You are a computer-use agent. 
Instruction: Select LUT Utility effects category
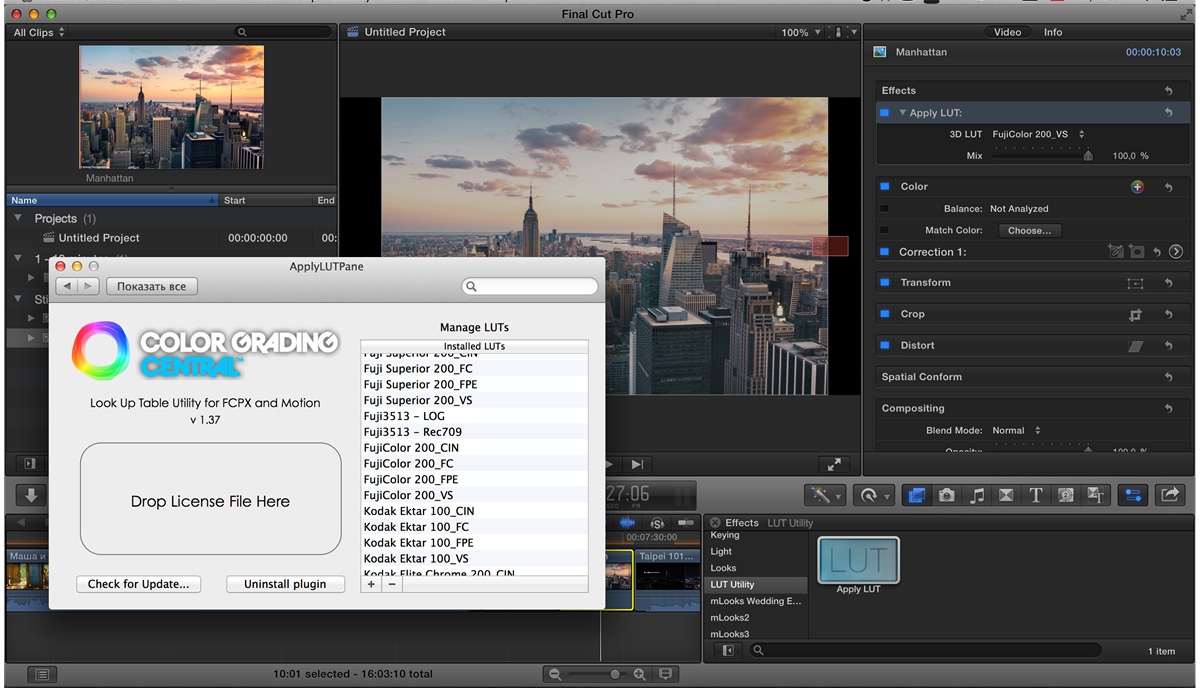[756, 585]
